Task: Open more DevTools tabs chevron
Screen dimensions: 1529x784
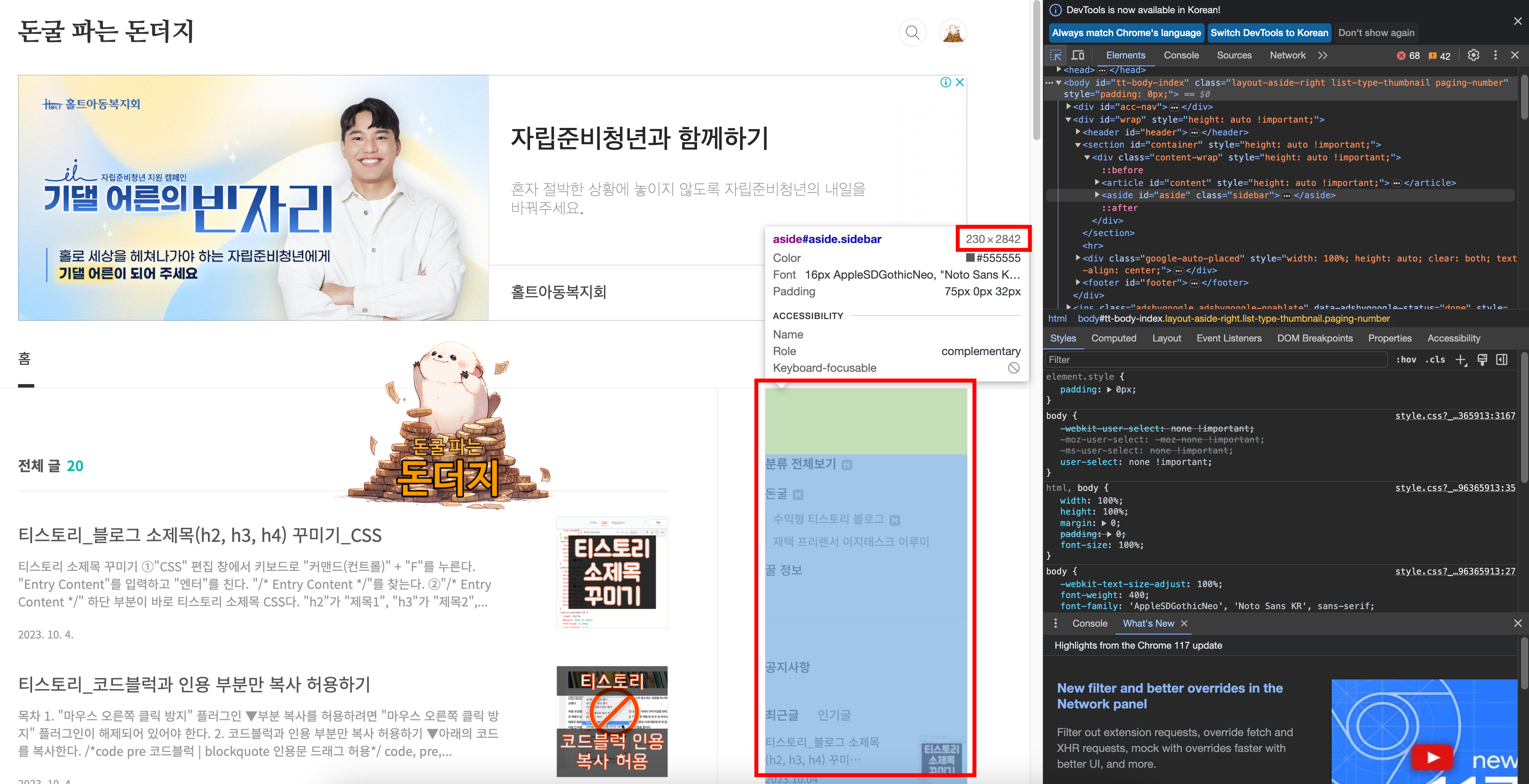Action: click(x=1322, y=55)
